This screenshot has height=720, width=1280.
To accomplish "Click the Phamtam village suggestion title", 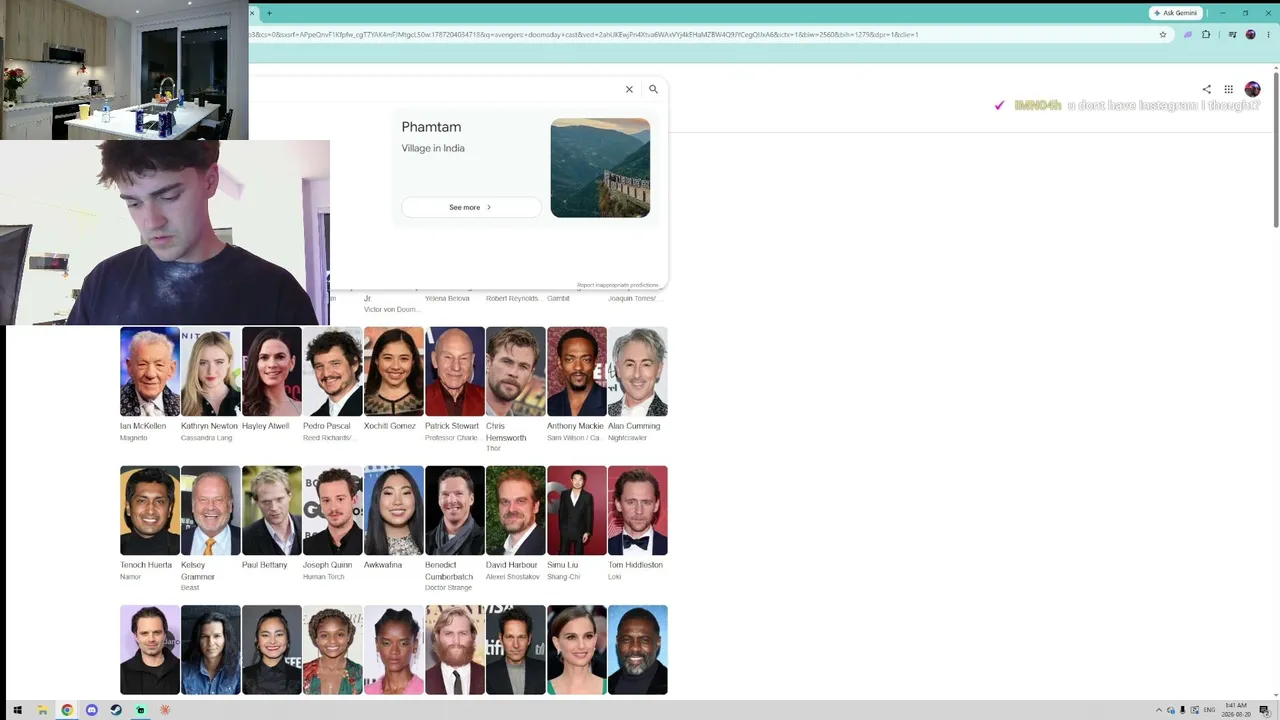I will point(431,127).
